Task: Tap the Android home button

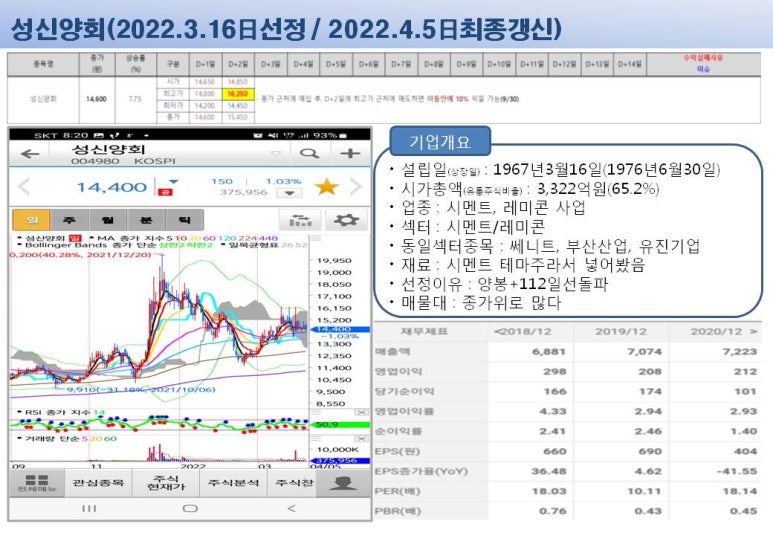Action: coord(190,508)
